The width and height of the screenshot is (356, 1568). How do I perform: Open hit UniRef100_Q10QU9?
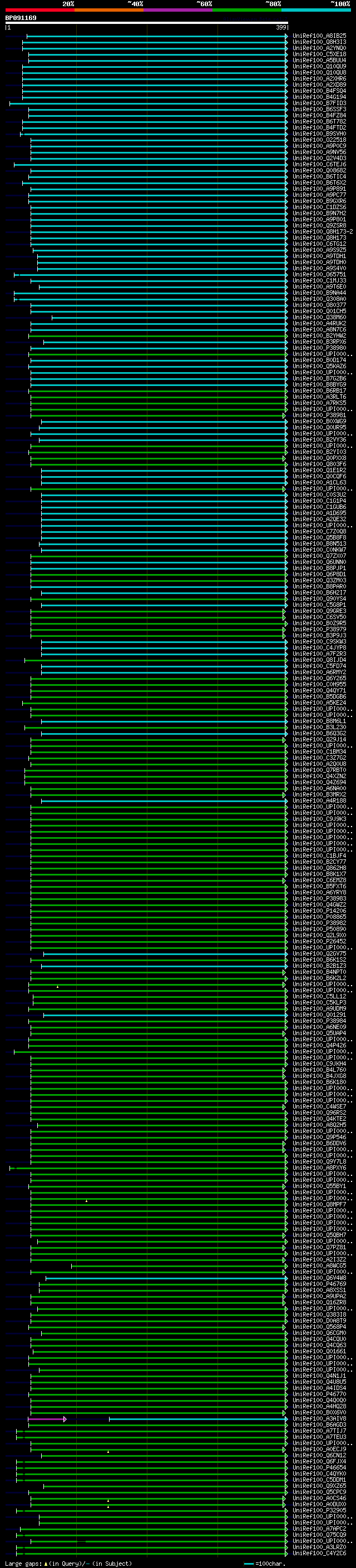tap(319, 66)
